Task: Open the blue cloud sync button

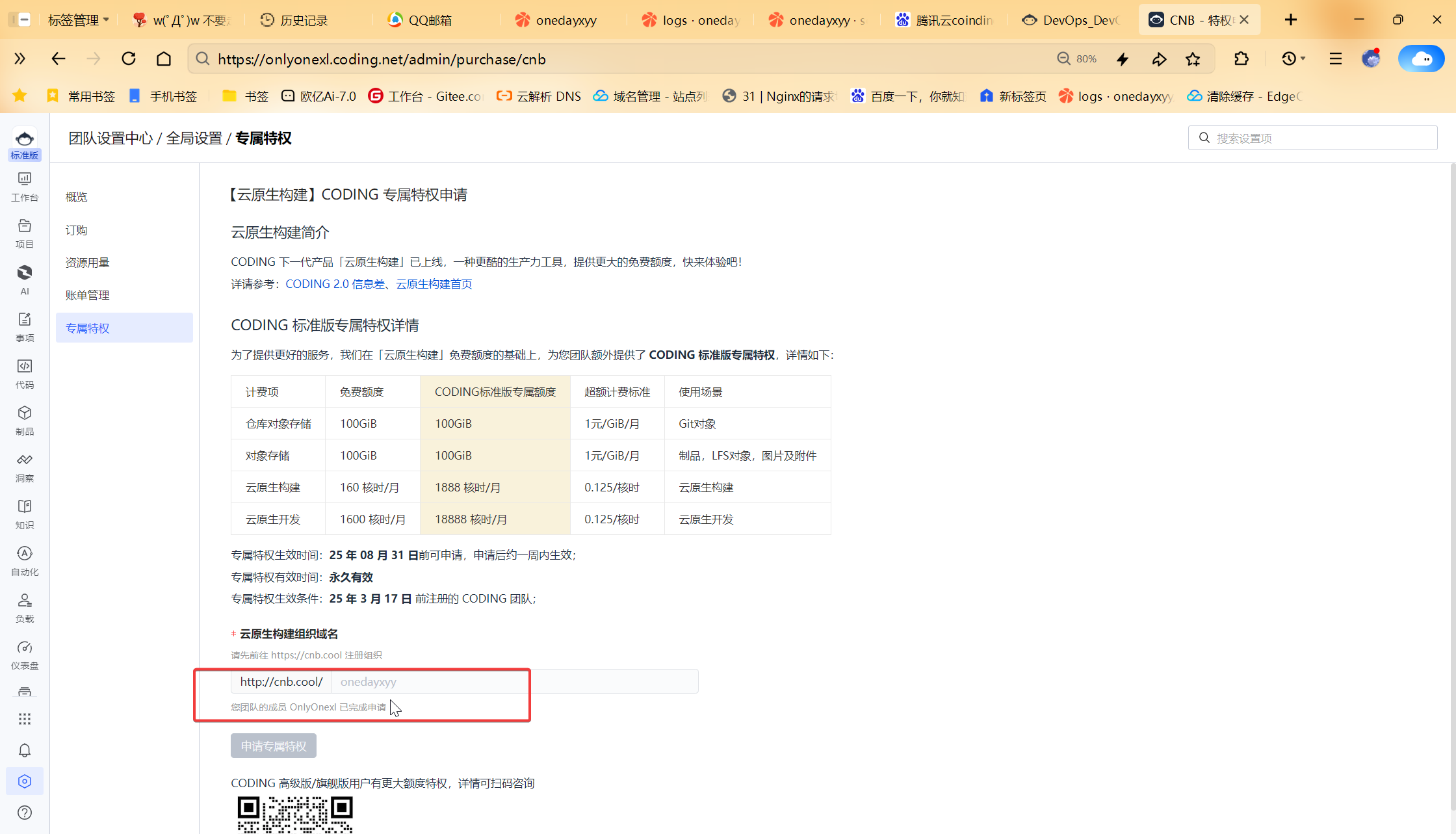Action: click(x=1422, y=59)
